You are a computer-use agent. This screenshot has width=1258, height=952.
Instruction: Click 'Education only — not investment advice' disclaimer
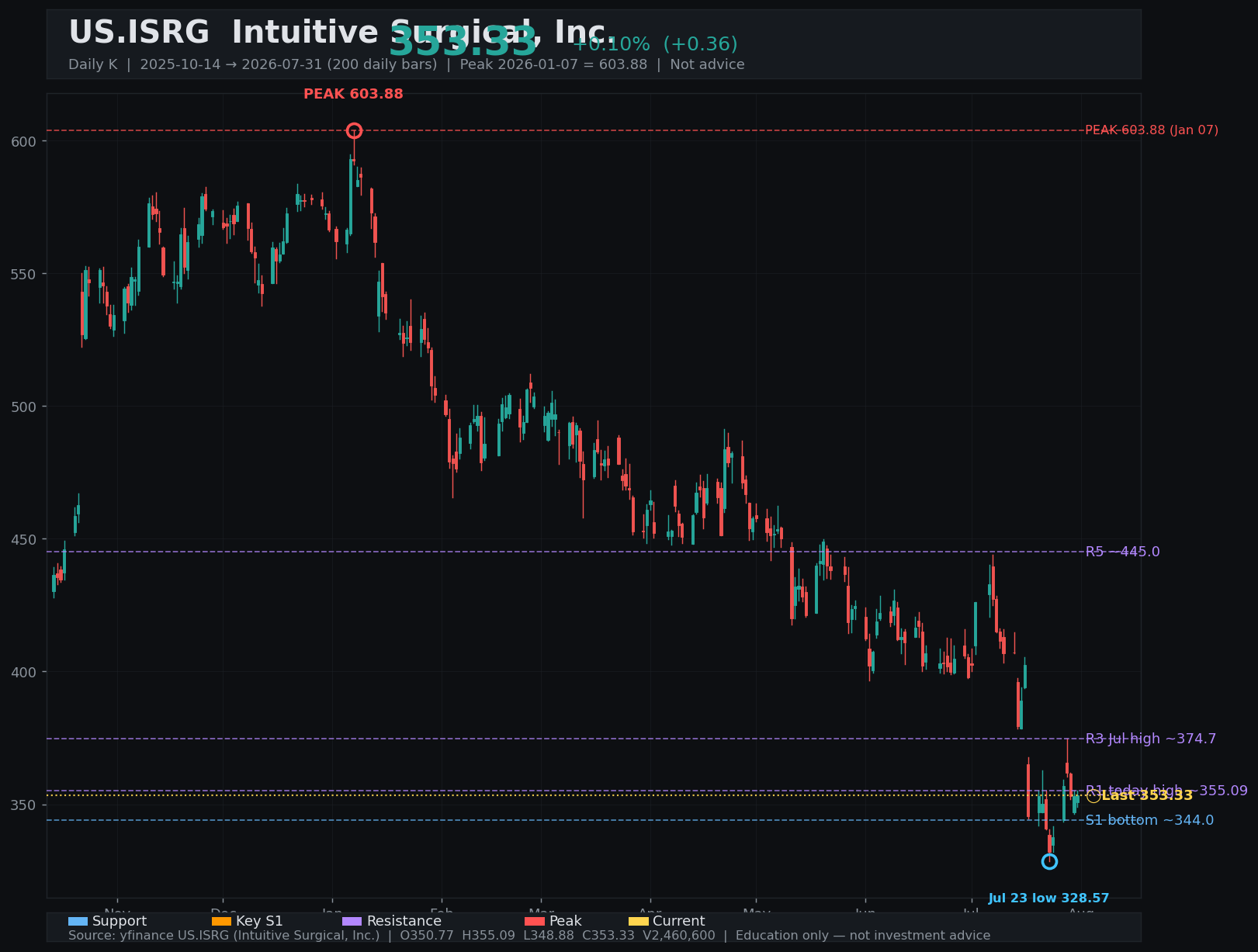point(863,936)
